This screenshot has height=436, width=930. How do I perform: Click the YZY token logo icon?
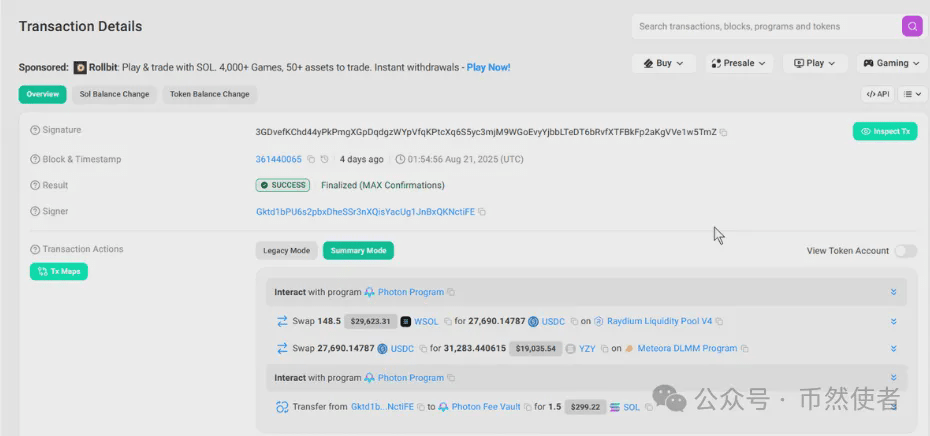click(x=571, y=349)
